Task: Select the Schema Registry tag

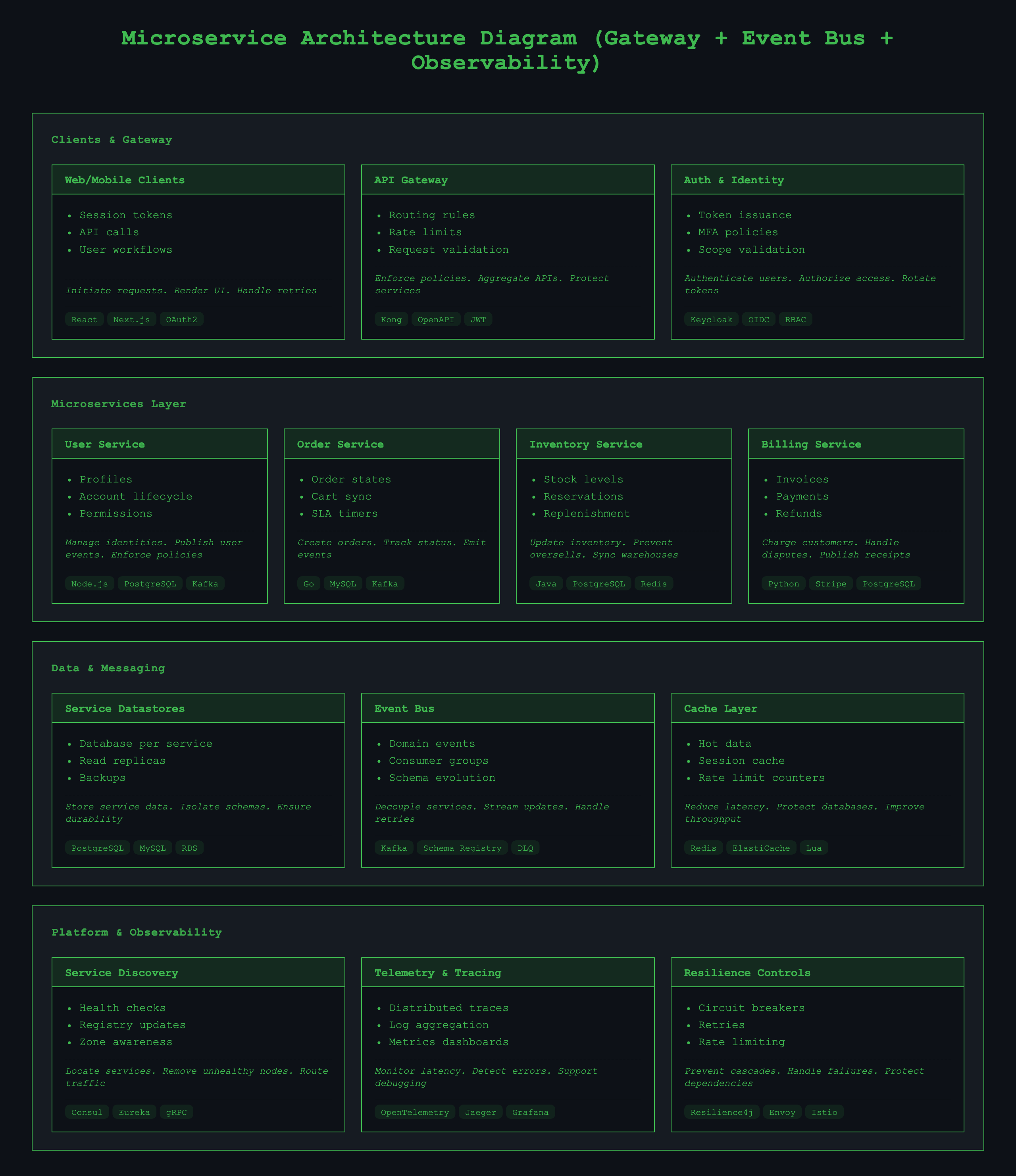Action: point(462,848)
